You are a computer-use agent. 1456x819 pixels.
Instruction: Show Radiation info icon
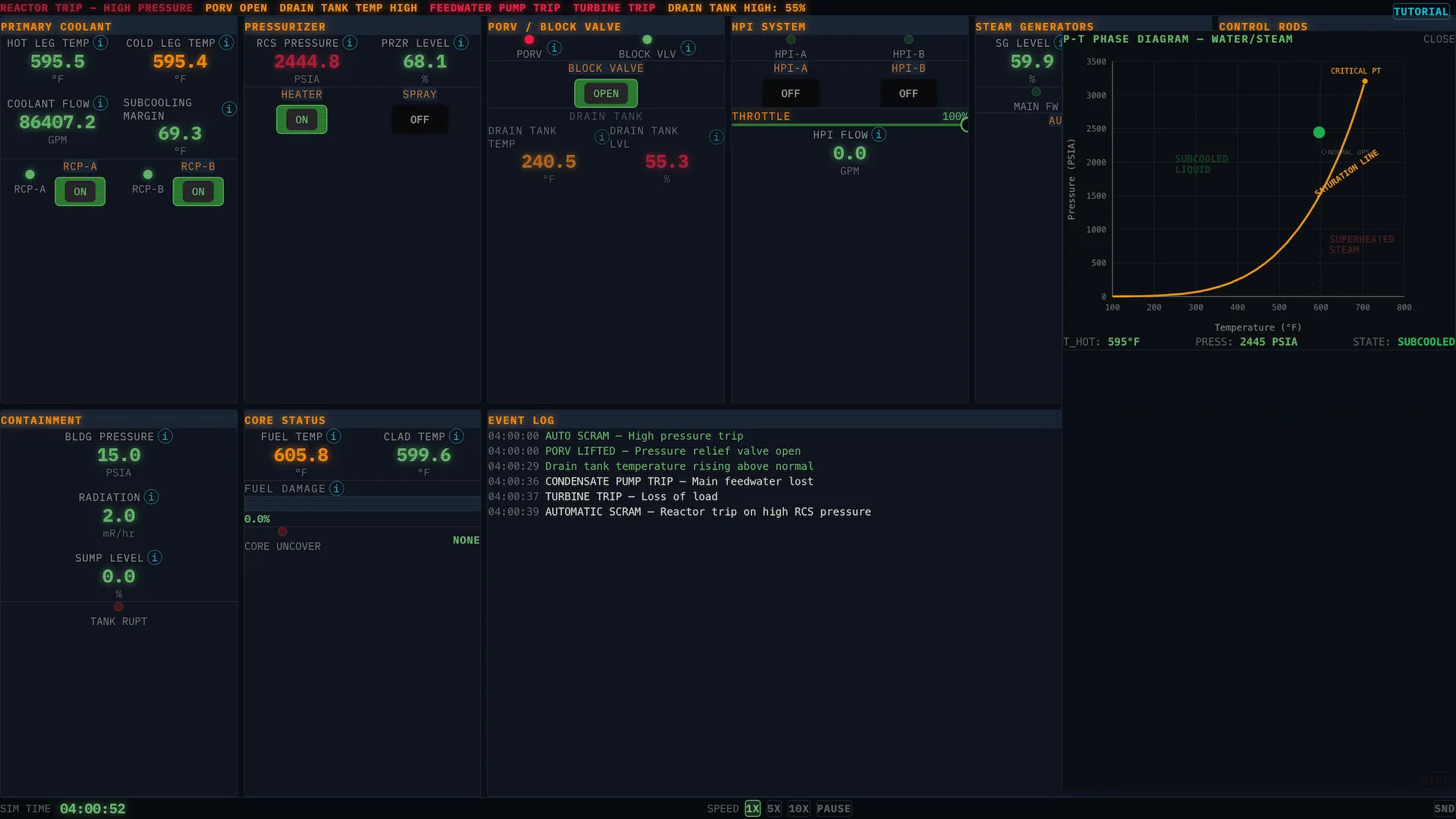(151, 497)
